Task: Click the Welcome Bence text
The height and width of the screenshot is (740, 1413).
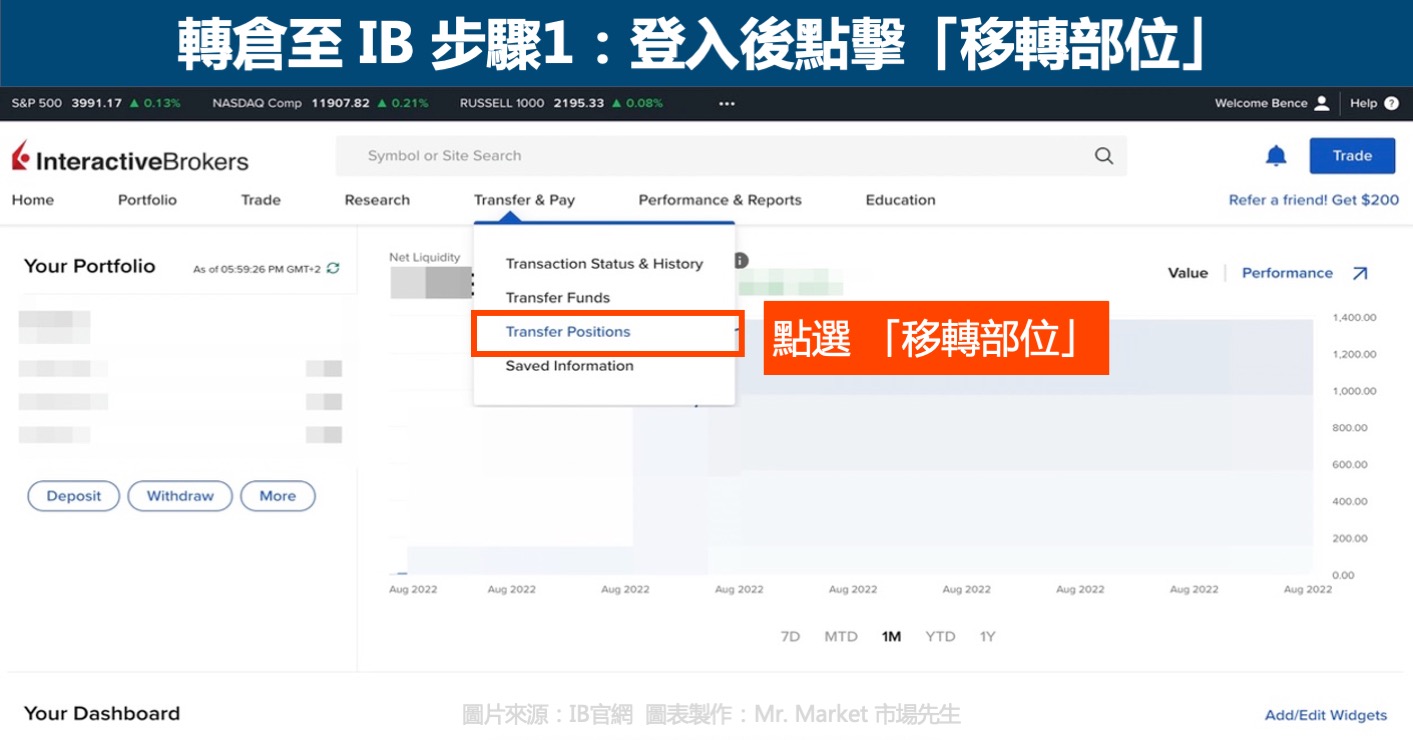Action: tap(1261, 103)
